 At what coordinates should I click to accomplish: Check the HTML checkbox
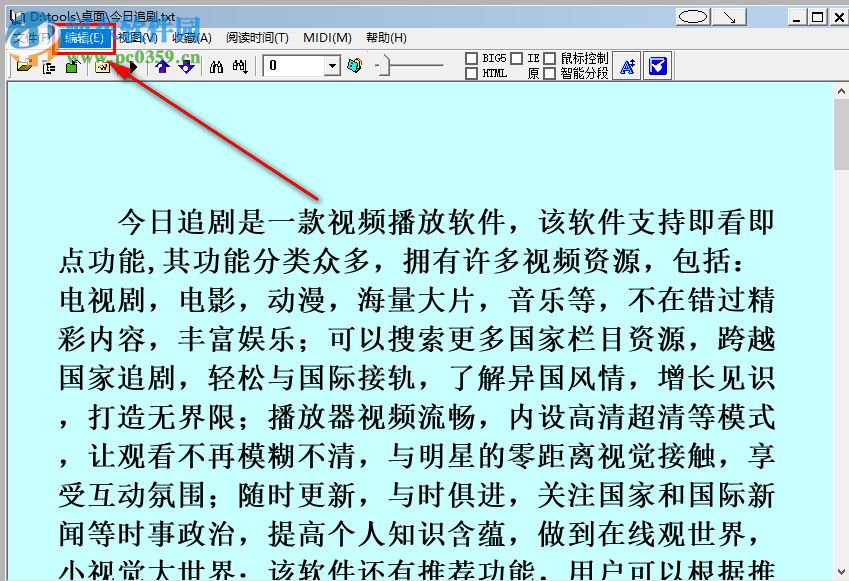click(470, 72)
